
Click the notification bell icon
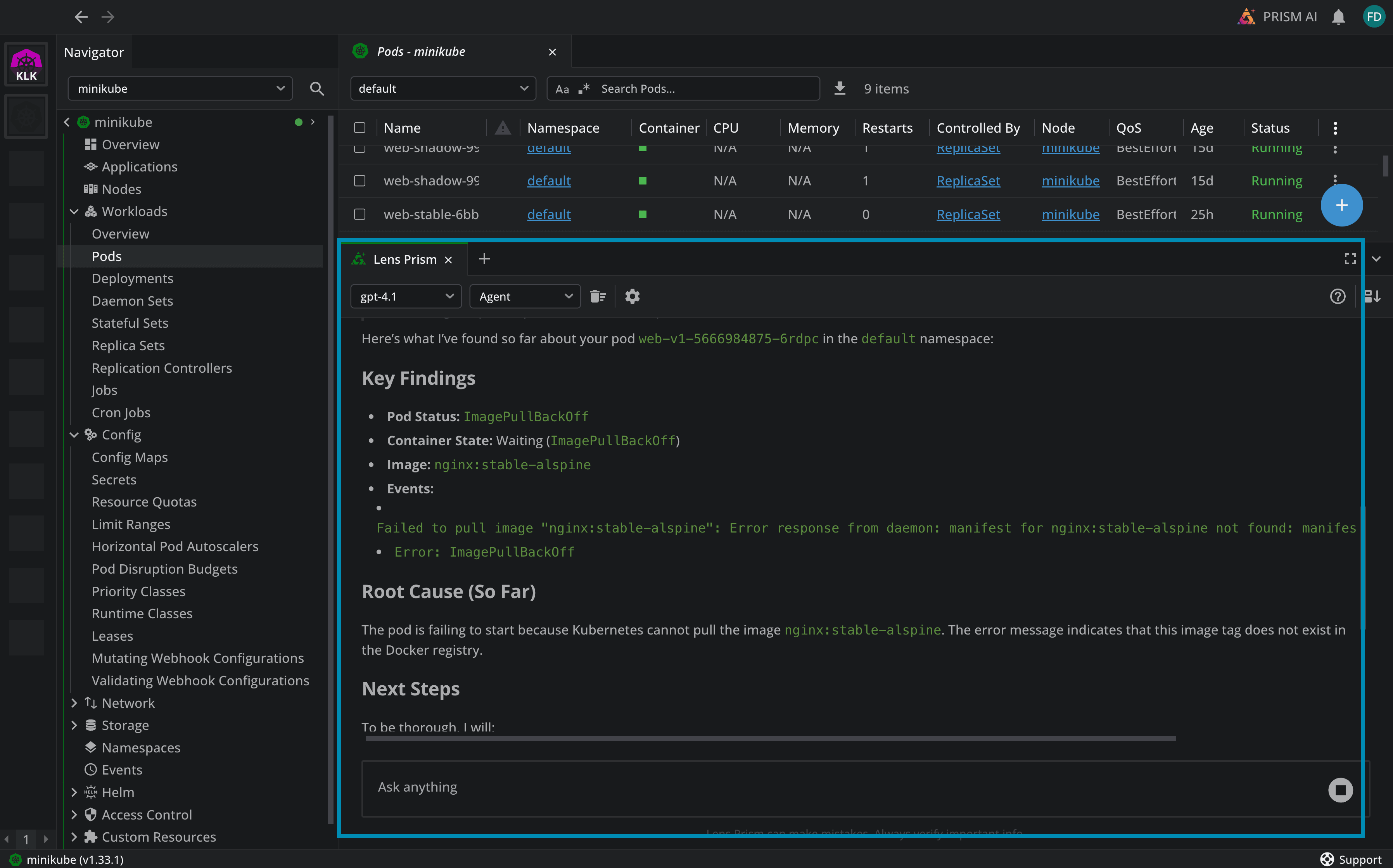coord(1338,17)
